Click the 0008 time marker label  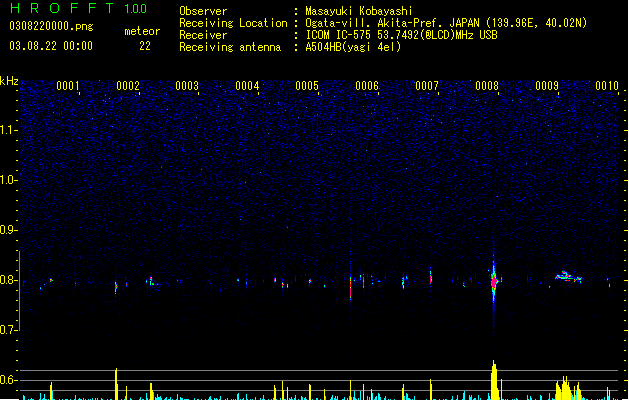[x=487, y=86]
